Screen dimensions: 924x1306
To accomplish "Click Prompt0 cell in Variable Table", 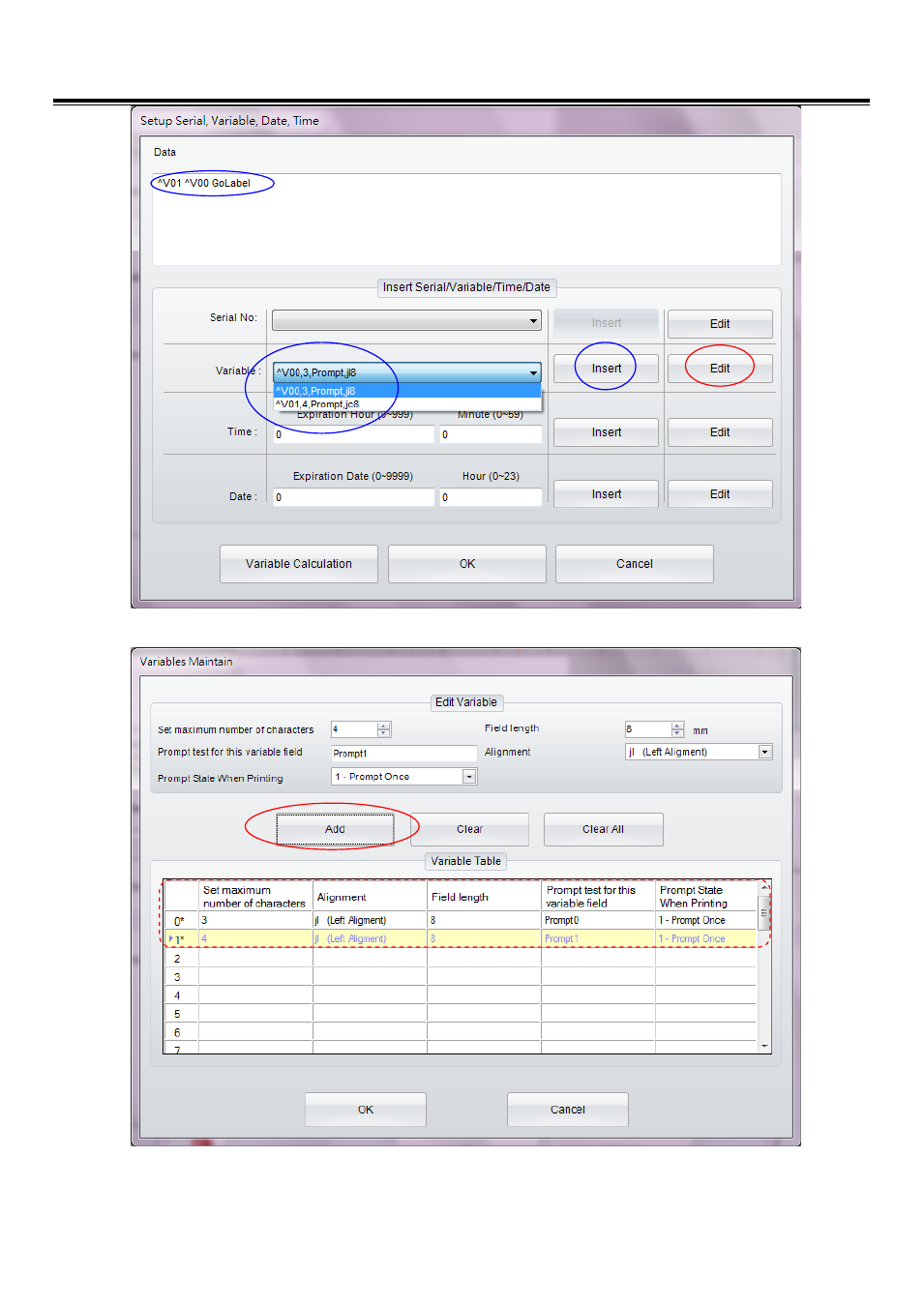I will pos(598,921).
